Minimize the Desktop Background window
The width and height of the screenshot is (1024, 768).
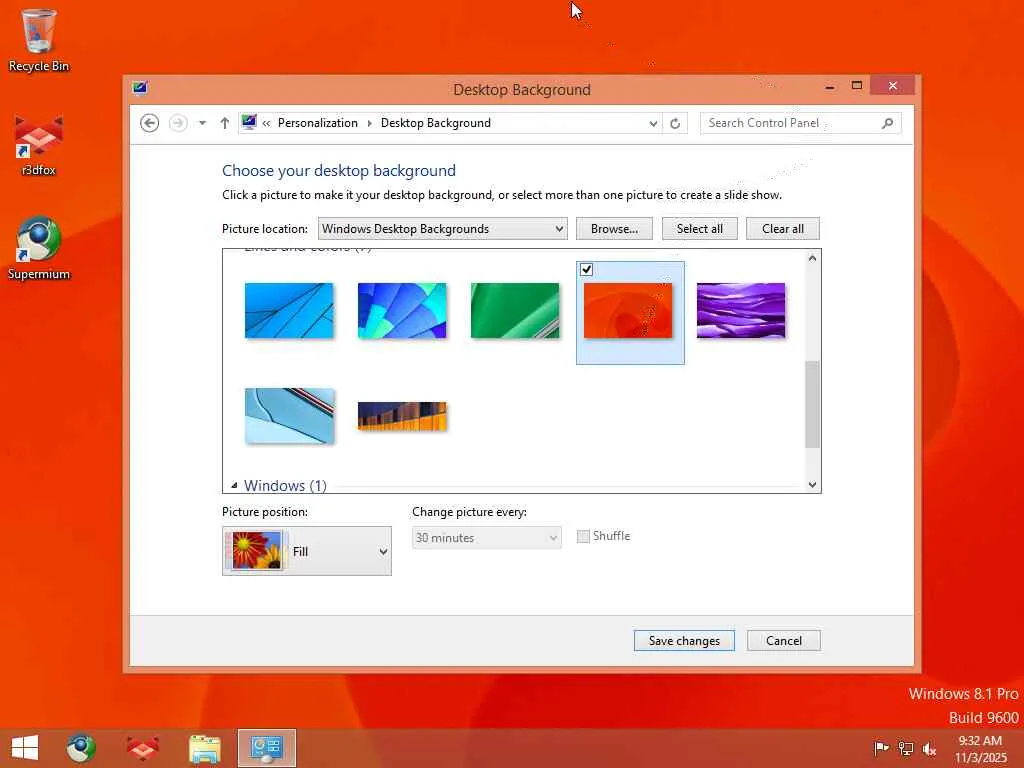[829, 86]
